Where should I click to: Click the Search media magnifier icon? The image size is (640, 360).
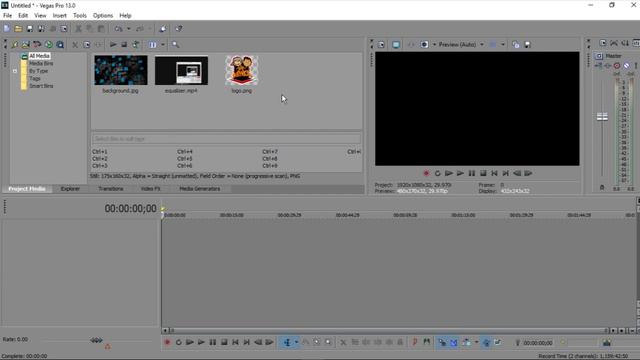(x=176, y=44)
